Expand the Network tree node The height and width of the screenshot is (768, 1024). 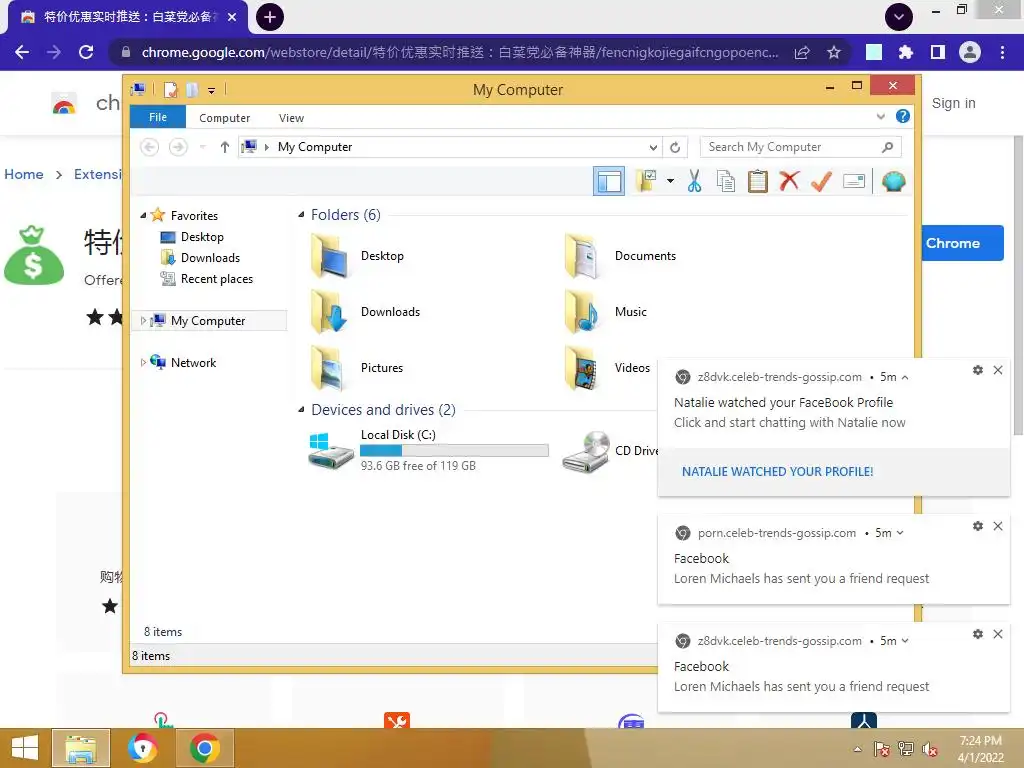[x=143, y=362]
